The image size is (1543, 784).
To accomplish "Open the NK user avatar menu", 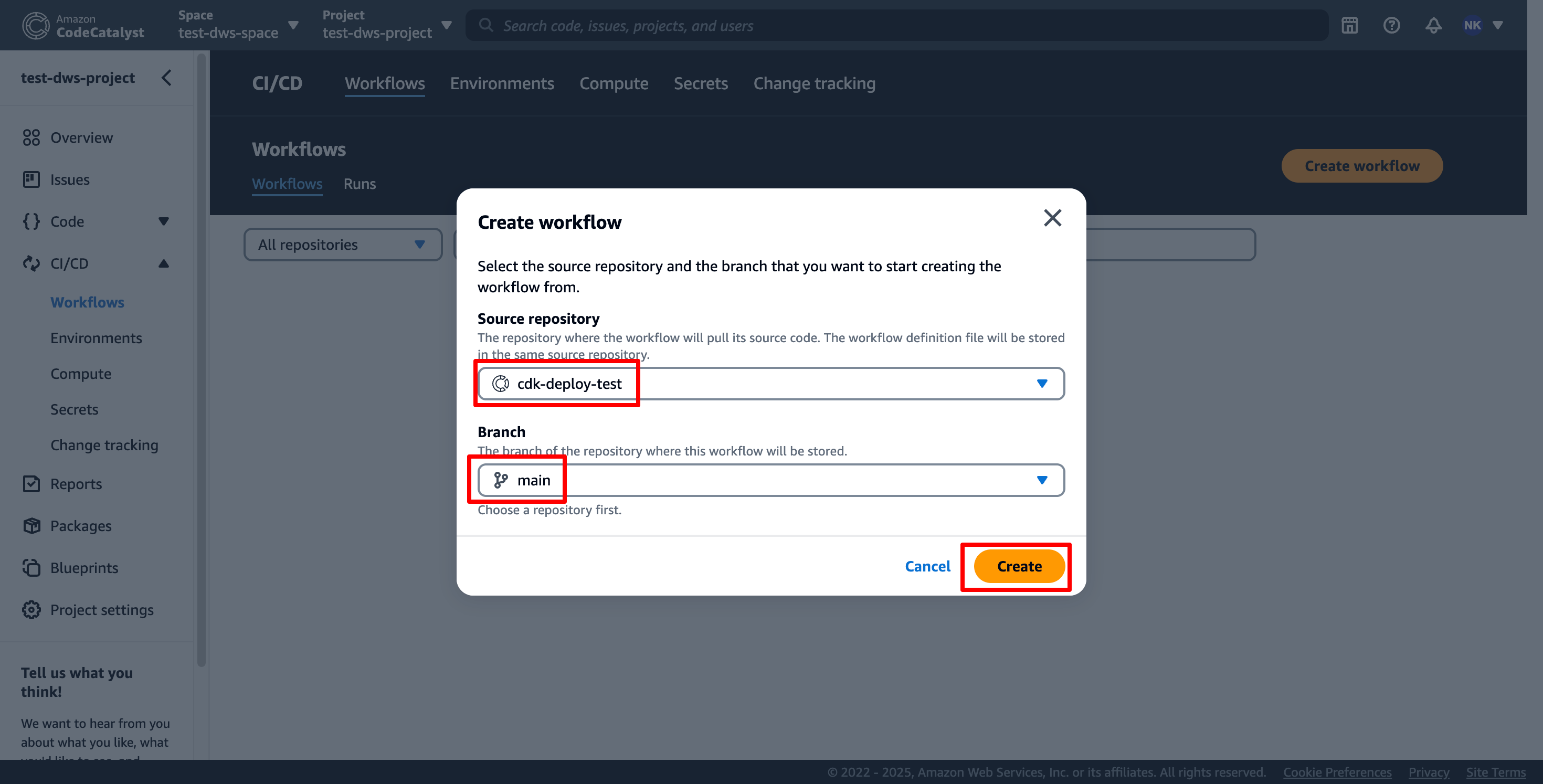I will (1472, 25).
